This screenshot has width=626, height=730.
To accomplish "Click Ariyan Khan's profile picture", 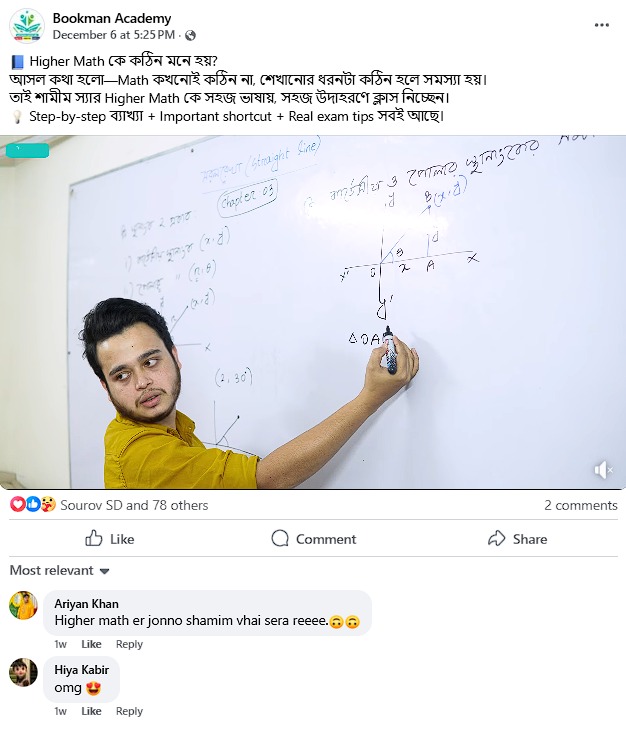I will tap(23, 605).
